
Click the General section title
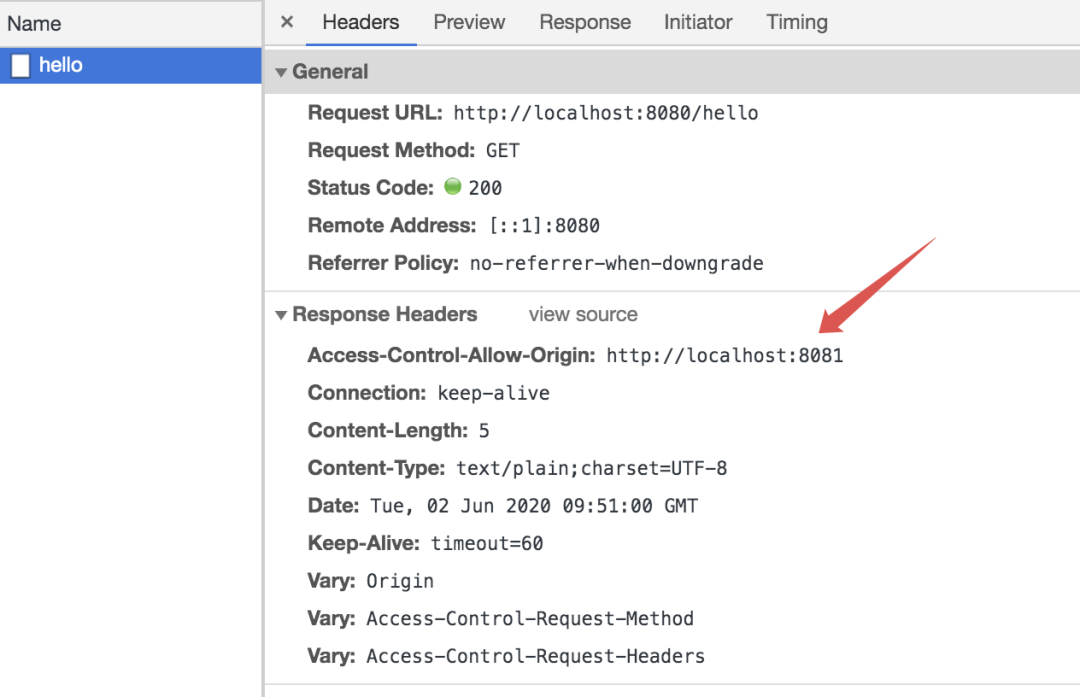[x=330, y=72]
